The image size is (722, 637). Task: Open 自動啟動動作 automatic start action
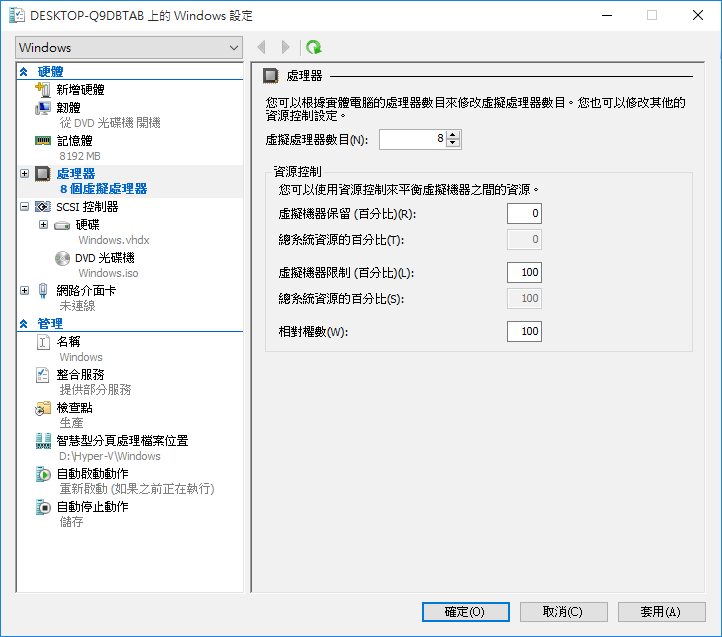[x=92, y=473]
